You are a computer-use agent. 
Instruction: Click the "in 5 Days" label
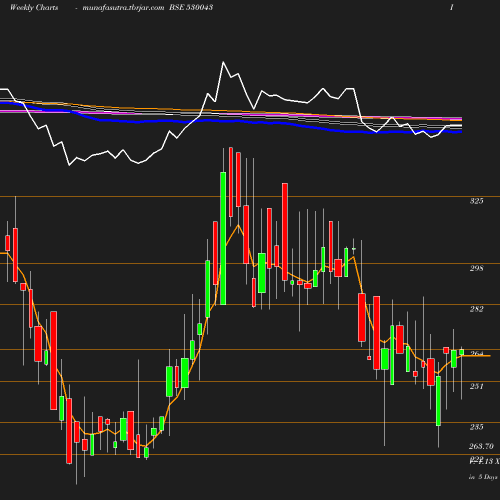click(x=483, y=477)
